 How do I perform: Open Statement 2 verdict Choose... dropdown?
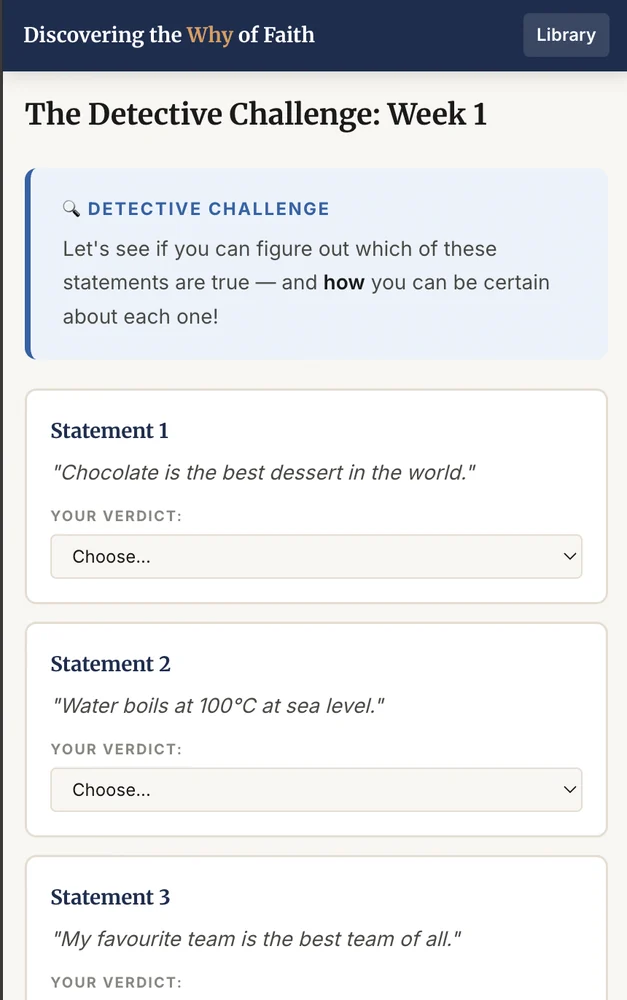316,790
